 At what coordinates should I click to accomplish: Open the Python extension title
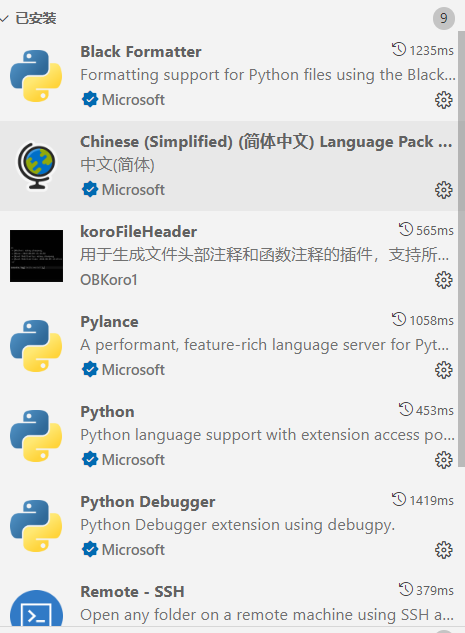[x=107, y=412]
